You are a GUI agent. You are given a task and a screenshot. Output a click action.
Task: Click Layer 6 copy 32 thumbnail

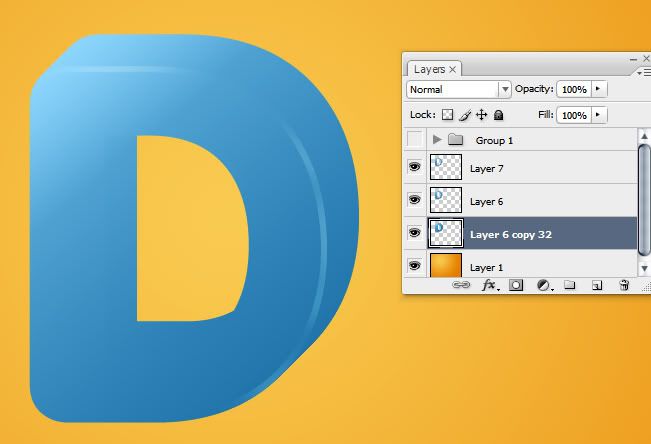(446, 233)
